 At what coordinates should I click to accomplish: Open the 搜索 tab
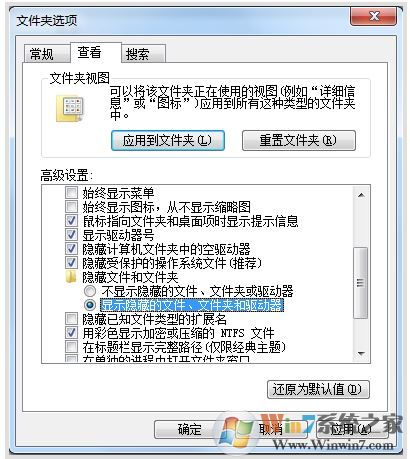pos(137,54)
